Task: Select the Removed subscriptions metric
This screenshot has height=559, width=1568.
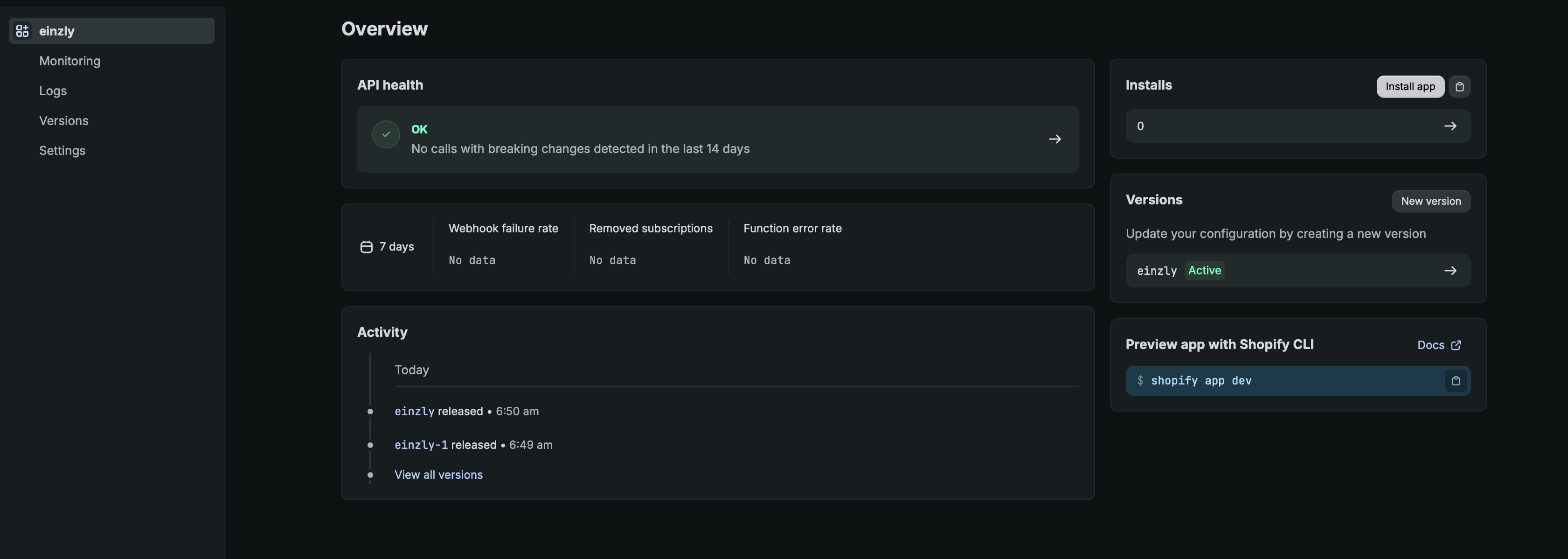Action: pyautogui.click(x=650, y=228)
